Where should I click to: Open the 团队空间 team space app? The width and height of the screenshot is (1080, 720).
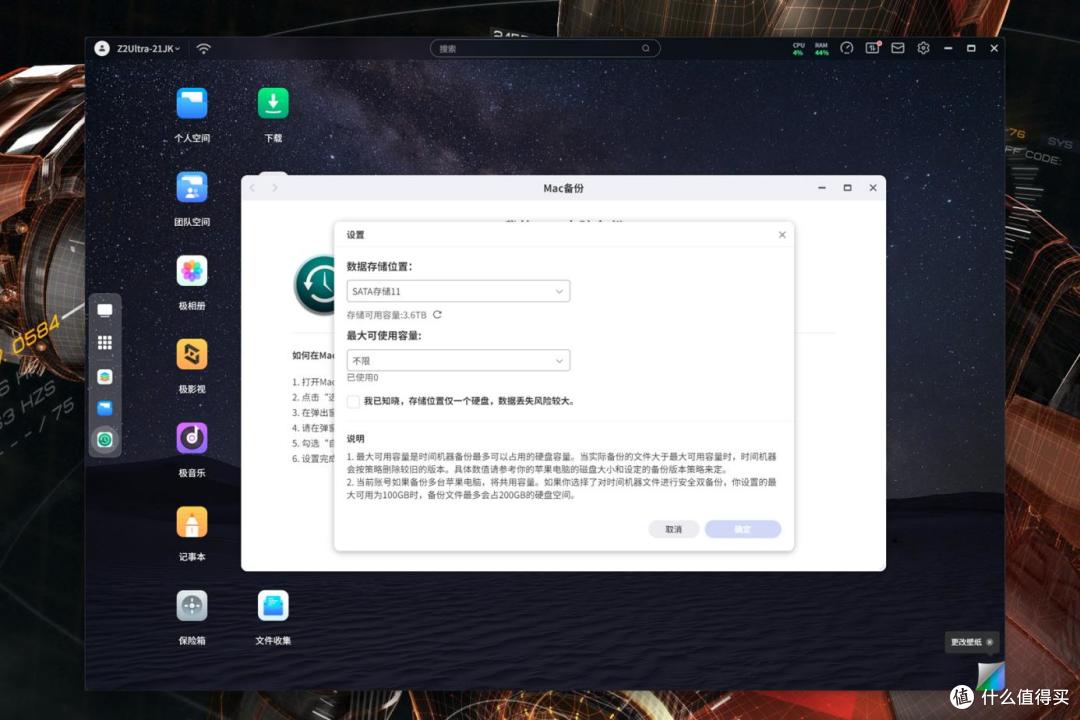191,187
